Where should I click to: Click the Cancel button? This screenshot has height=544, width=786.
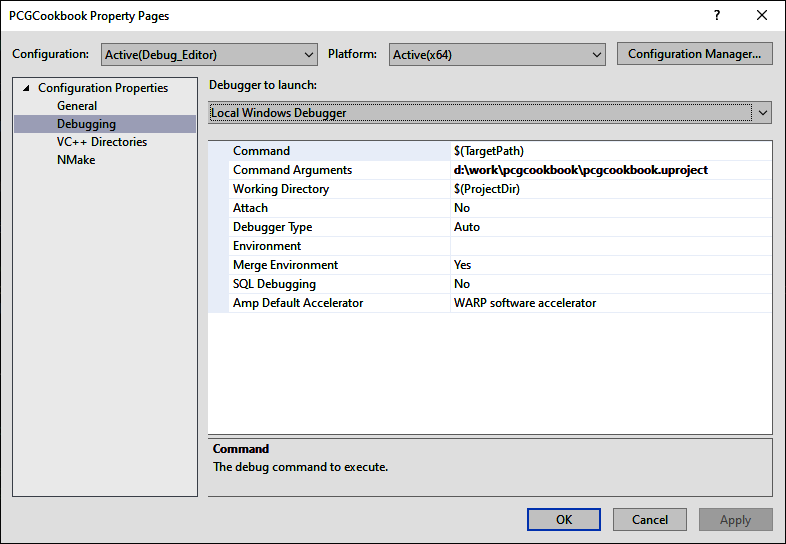coord(650,519)
